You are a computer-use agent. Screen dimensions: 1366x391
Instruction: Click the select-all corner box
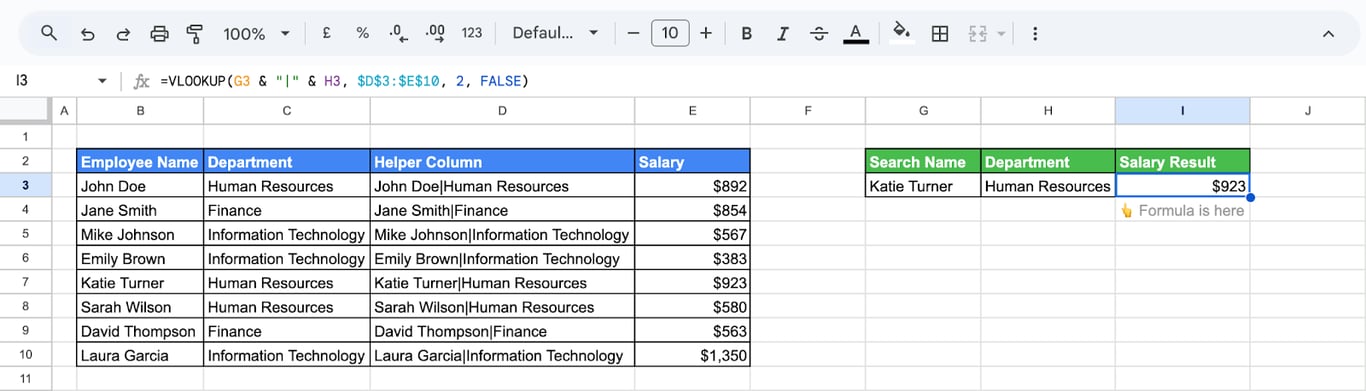[26, 111]
